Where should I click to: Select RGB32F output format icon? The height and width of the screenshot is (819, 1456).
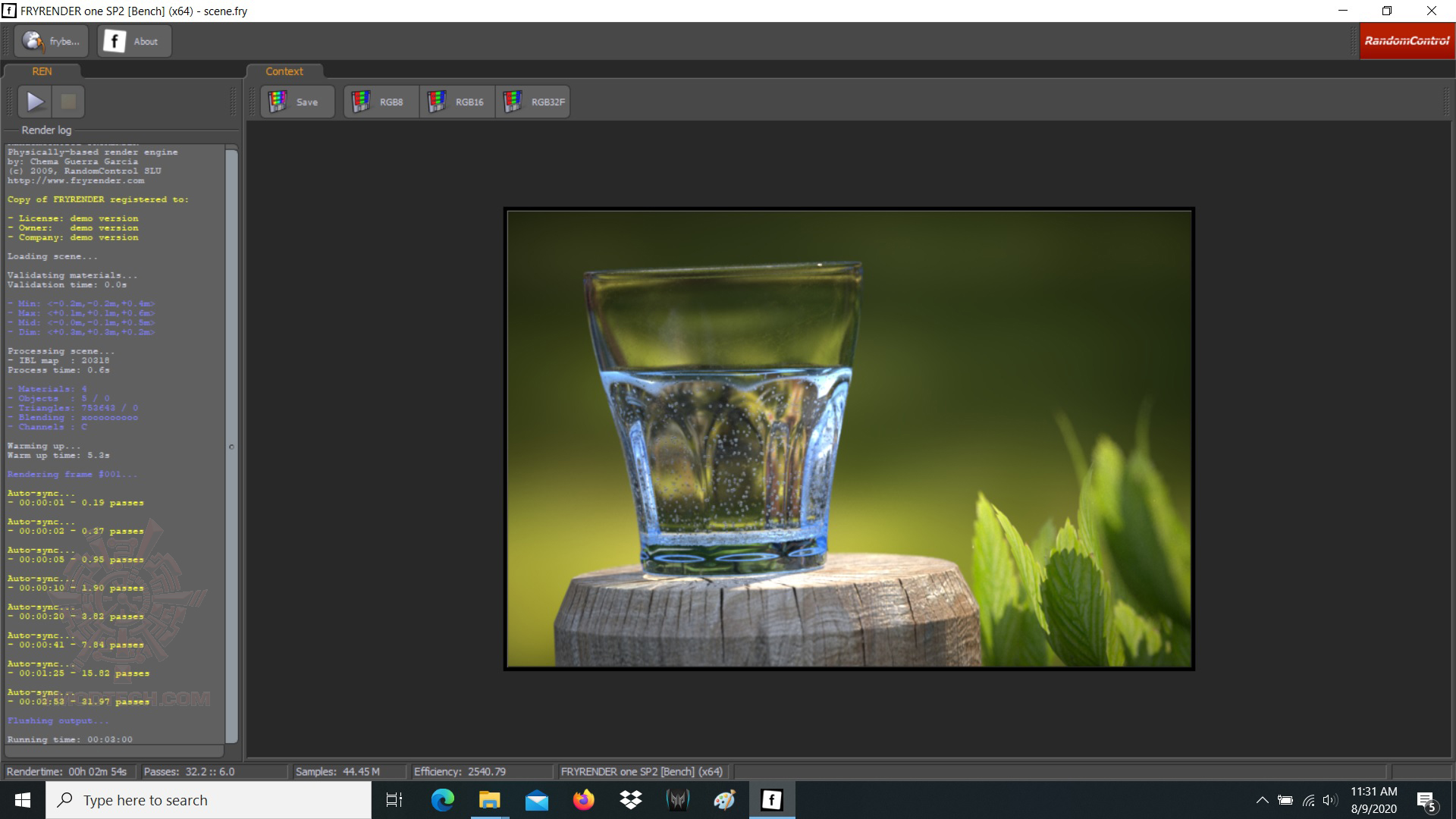point(513,102)
